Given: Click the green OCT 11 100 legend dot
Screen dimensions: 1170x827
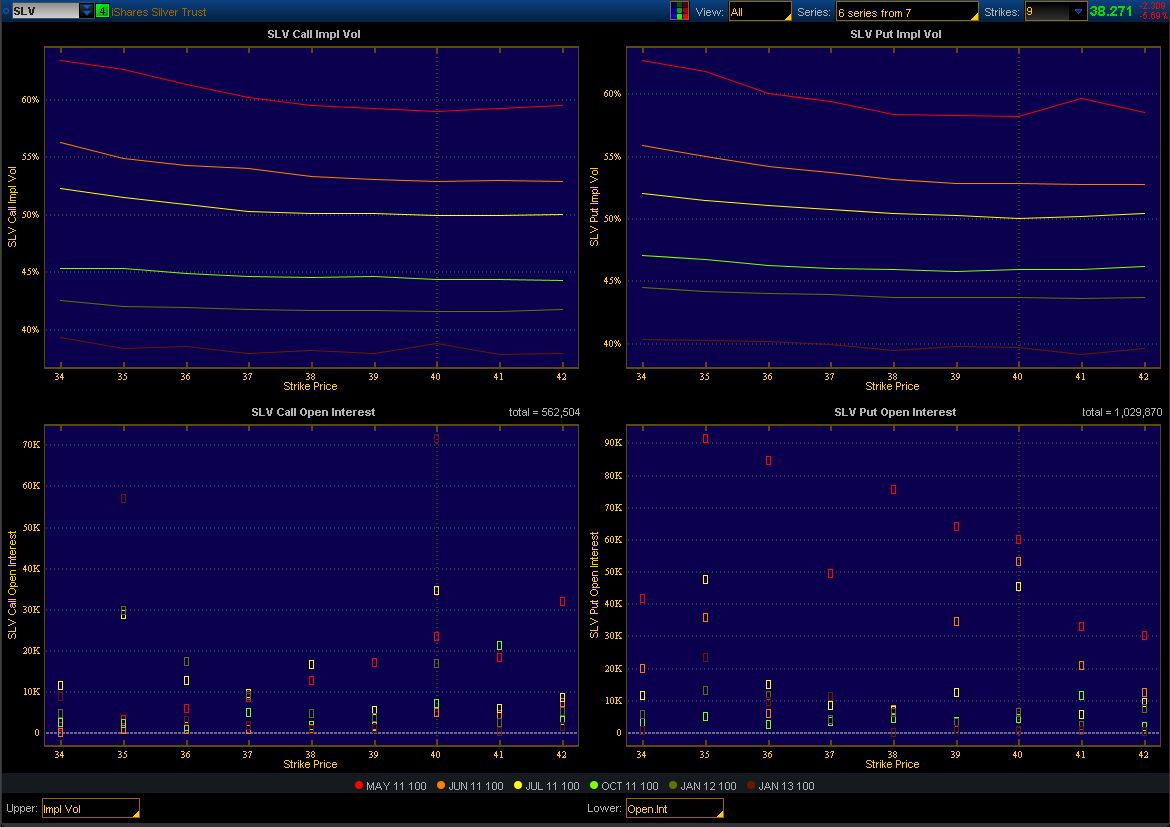Looking at the screenshot, I should (x=594, y=785).
